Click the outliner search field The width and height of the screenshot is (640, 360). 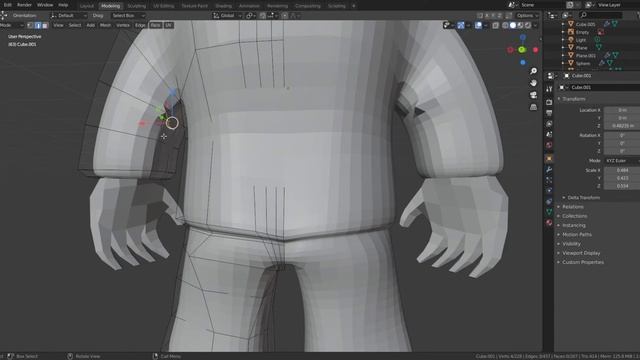point(601,15)
